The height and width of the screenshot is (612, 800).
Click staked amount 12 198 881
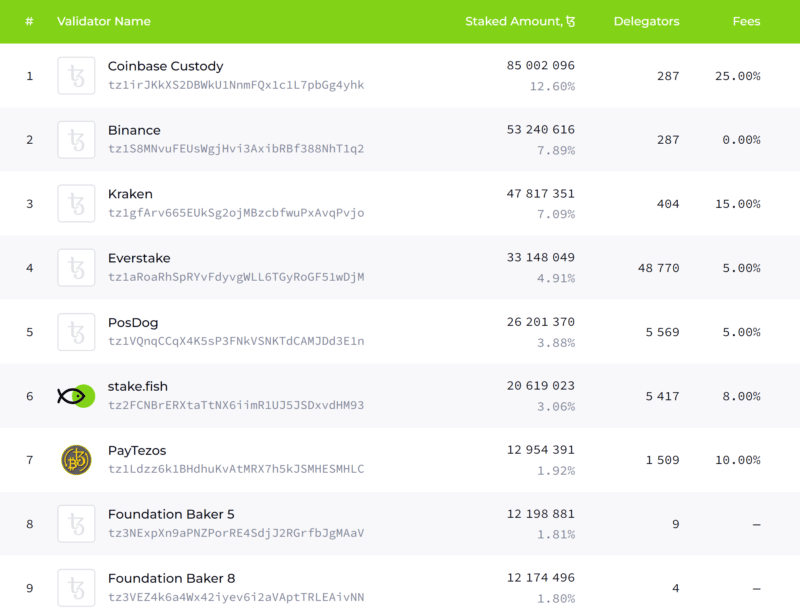[541, 514]
